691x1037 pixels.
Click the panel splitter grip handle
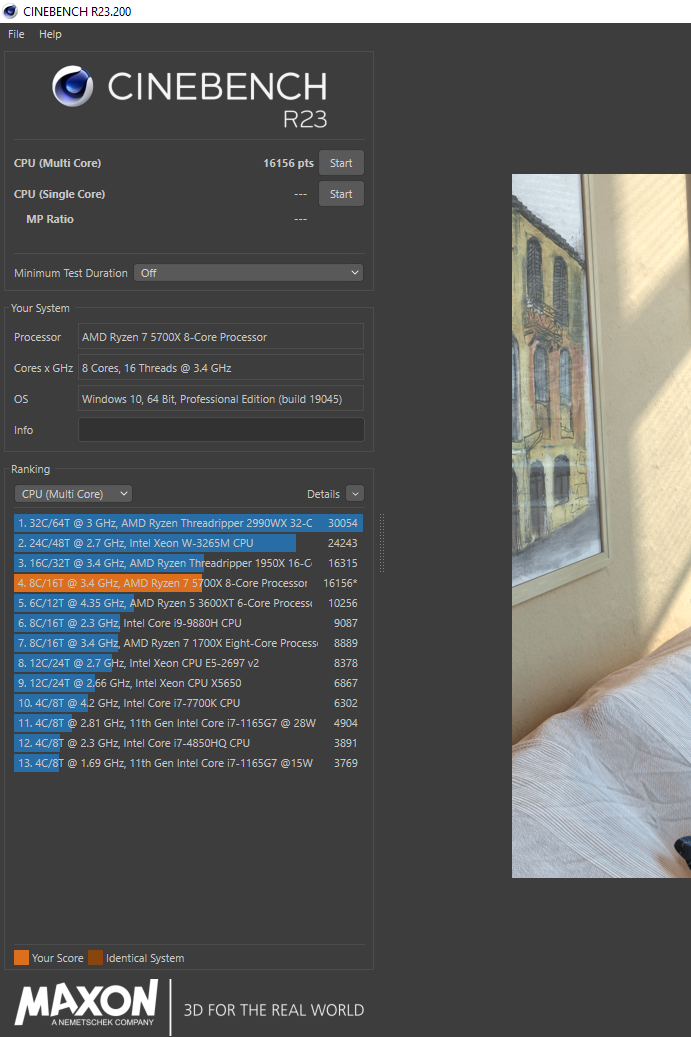tap(382, 543)
